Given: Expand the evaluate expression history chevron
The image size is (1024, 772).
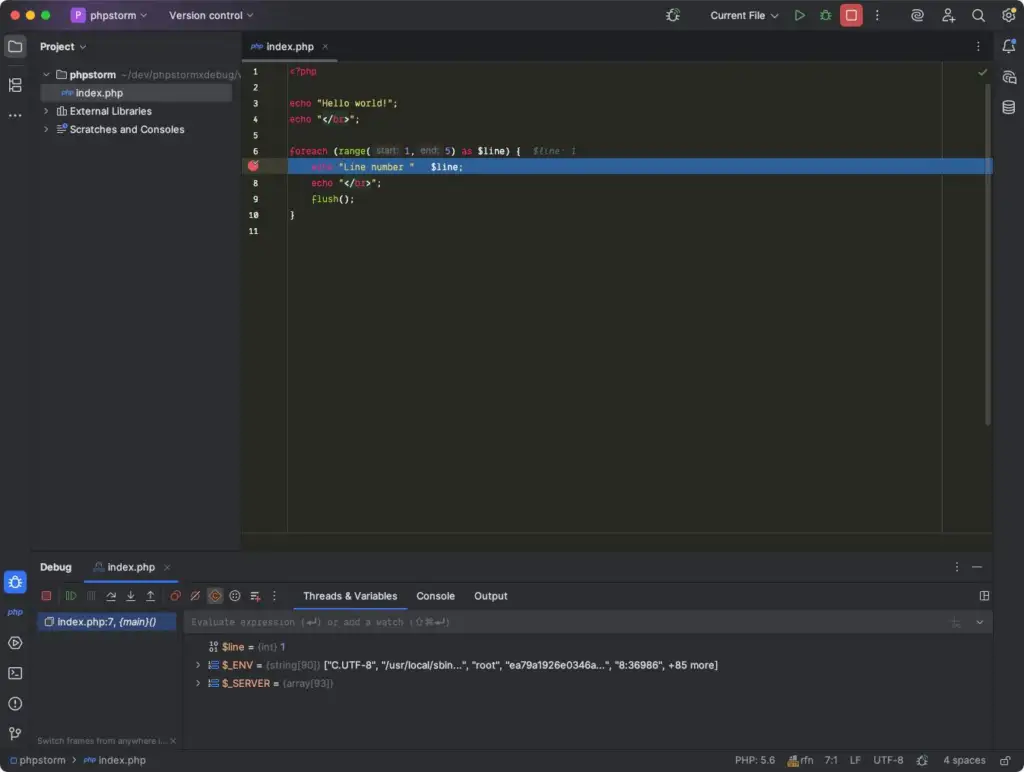Looking at the screenshot, I should [980, 622].
